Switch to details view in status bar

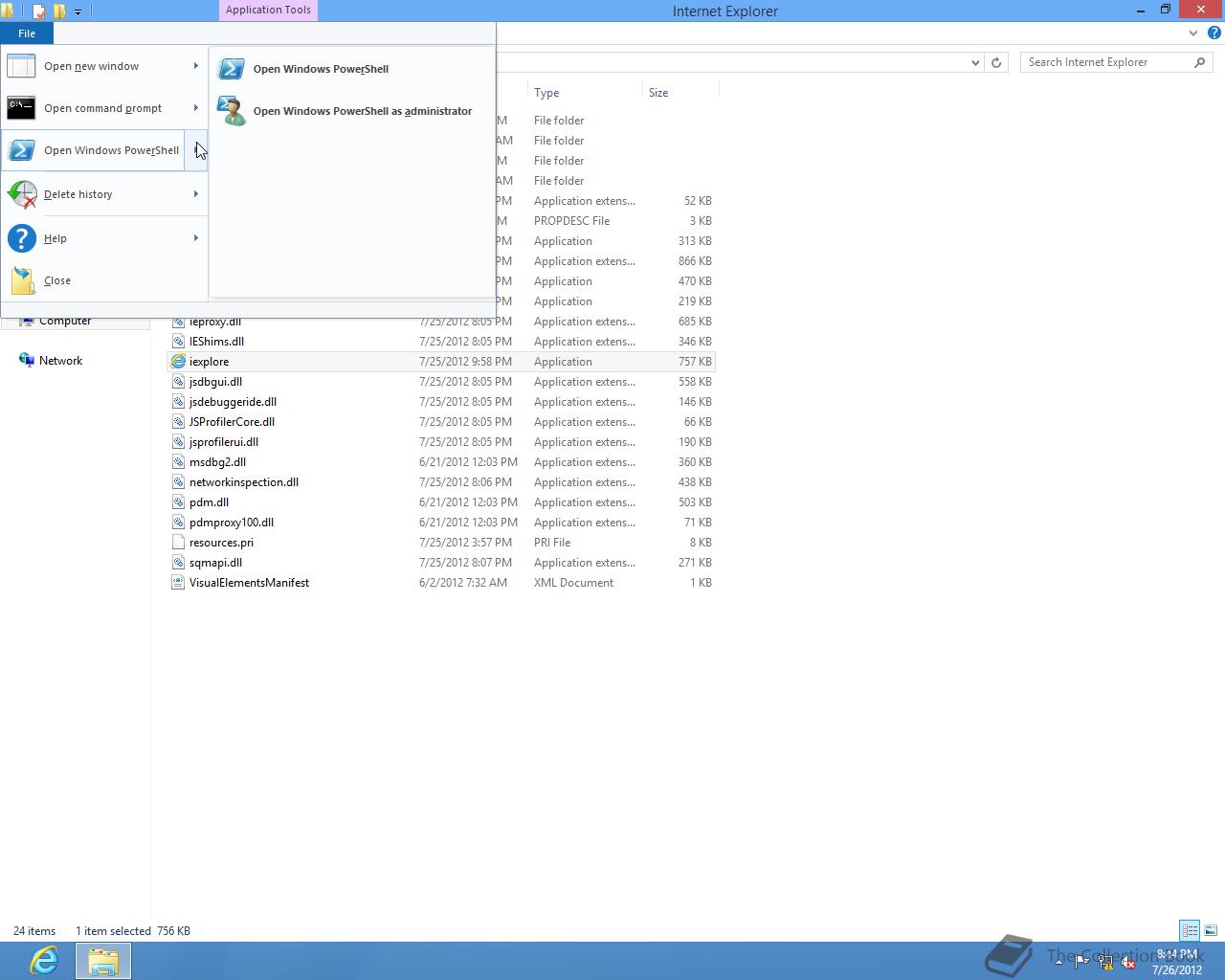1190,930
